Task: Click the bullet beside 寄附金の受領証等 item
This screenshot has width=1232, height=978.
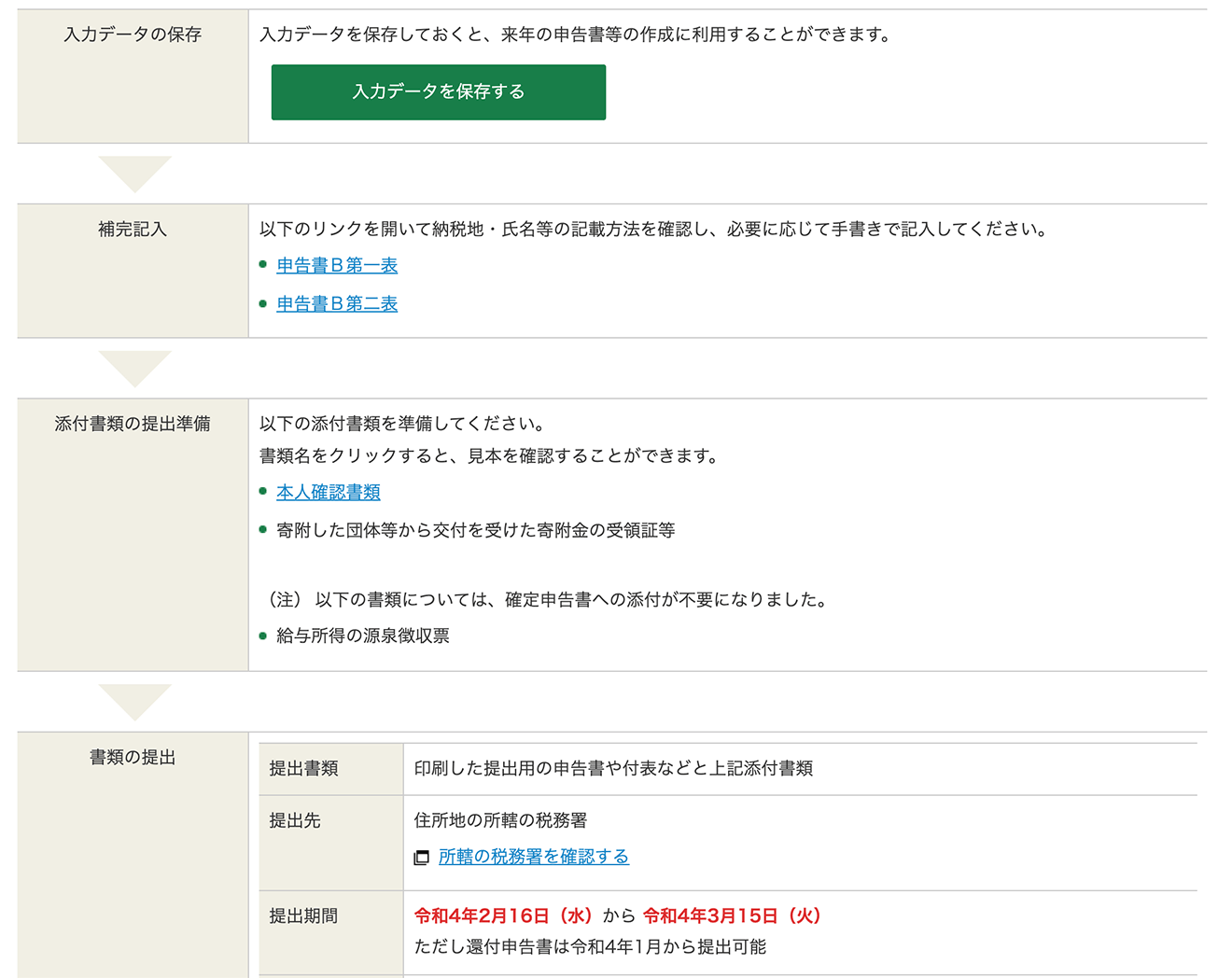Action: pyautogui.click(x=264, y=527)
